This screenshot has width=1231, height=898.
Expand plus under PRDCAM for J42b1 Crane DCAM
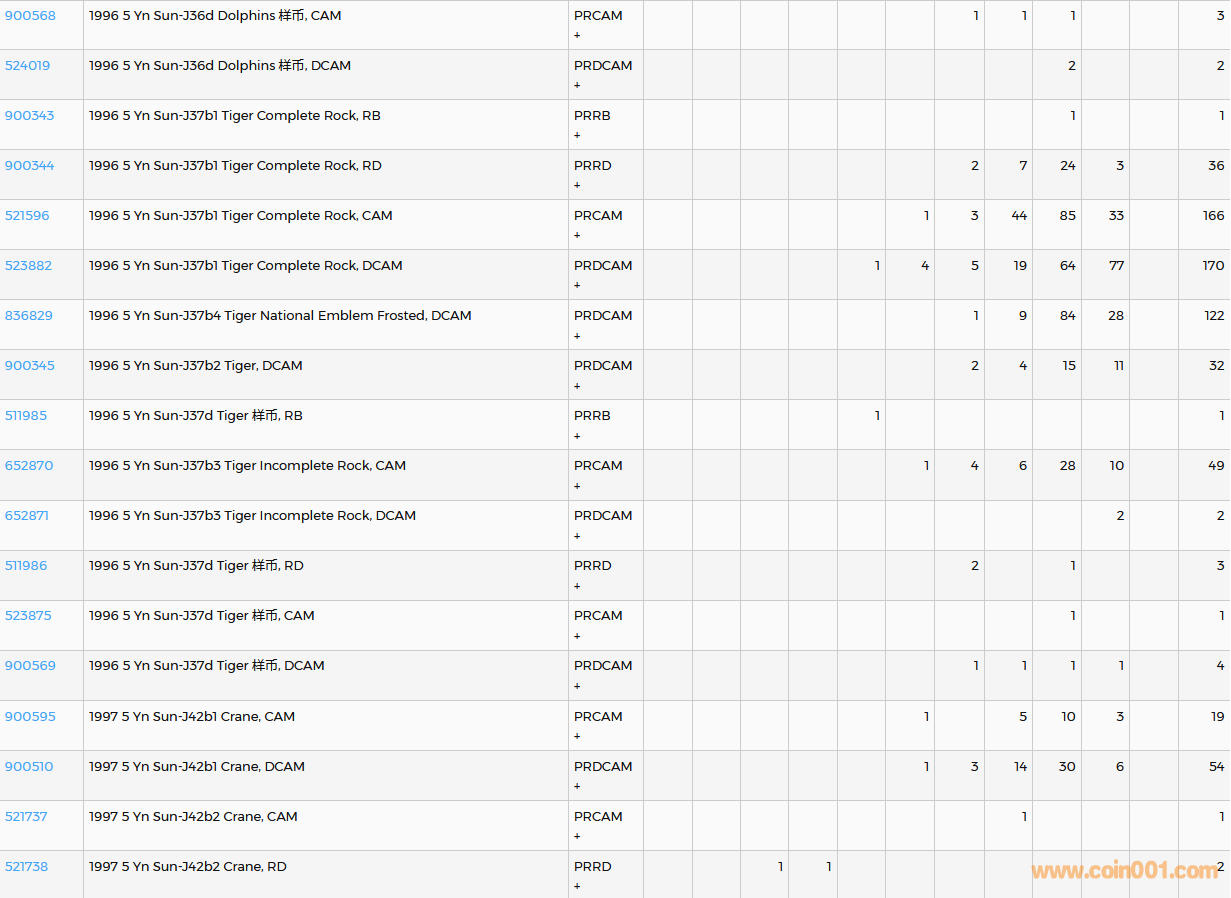point(577,786)
